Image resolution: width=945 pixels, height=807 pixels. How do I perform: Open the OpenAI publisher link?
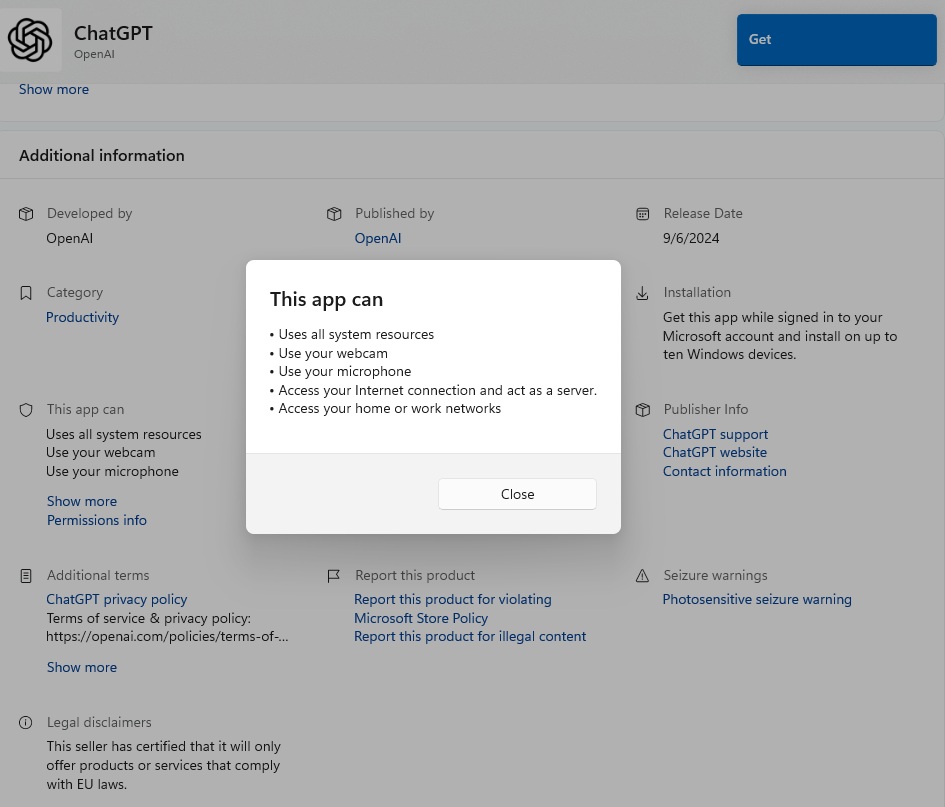pos(378,238)
